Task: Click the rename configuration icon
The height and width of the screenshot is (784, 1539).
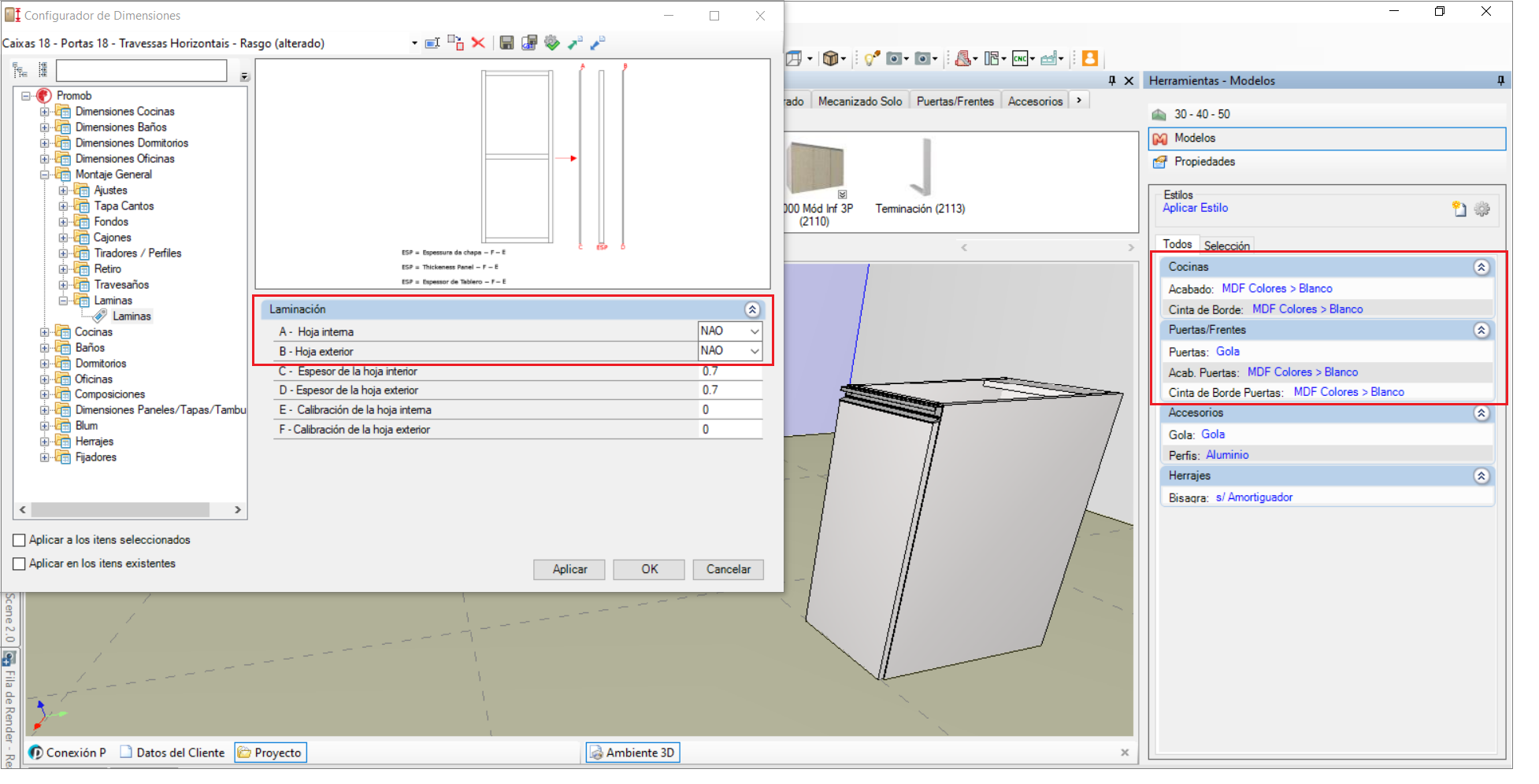Action: point(432,43)
